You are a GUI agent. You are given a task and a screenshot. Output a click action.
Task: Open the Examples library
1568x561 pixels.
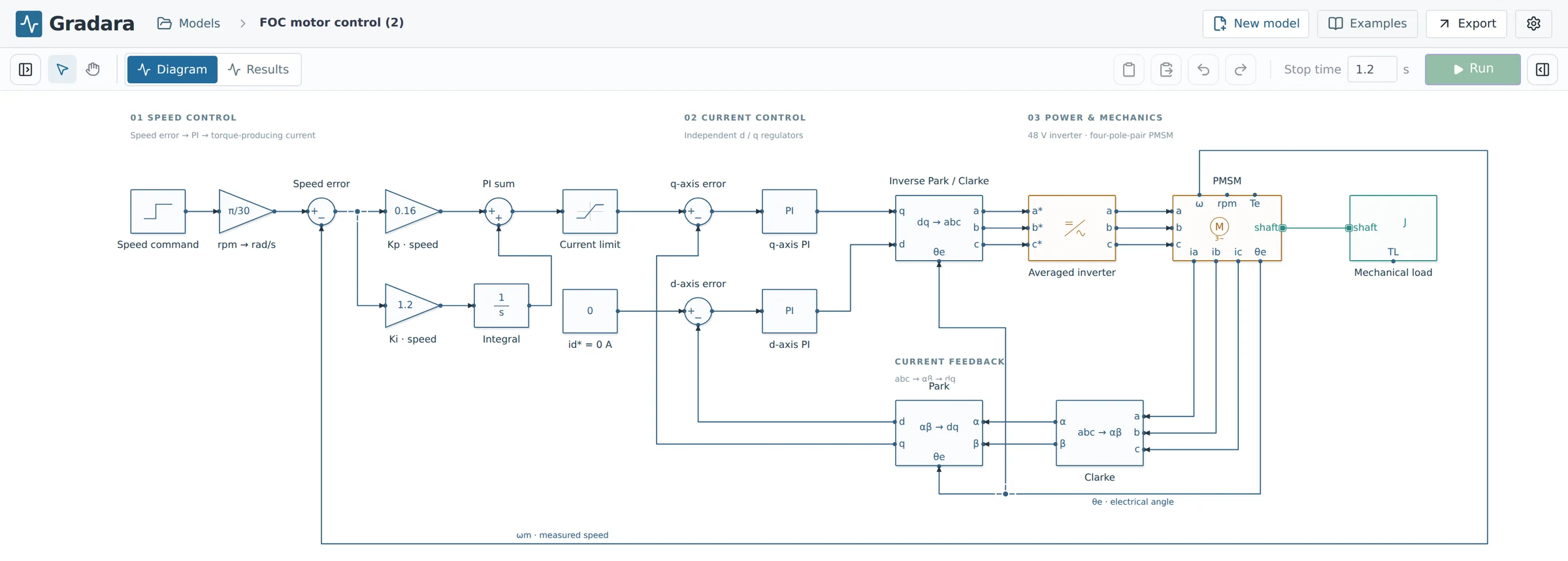[x=1367, y=24]
